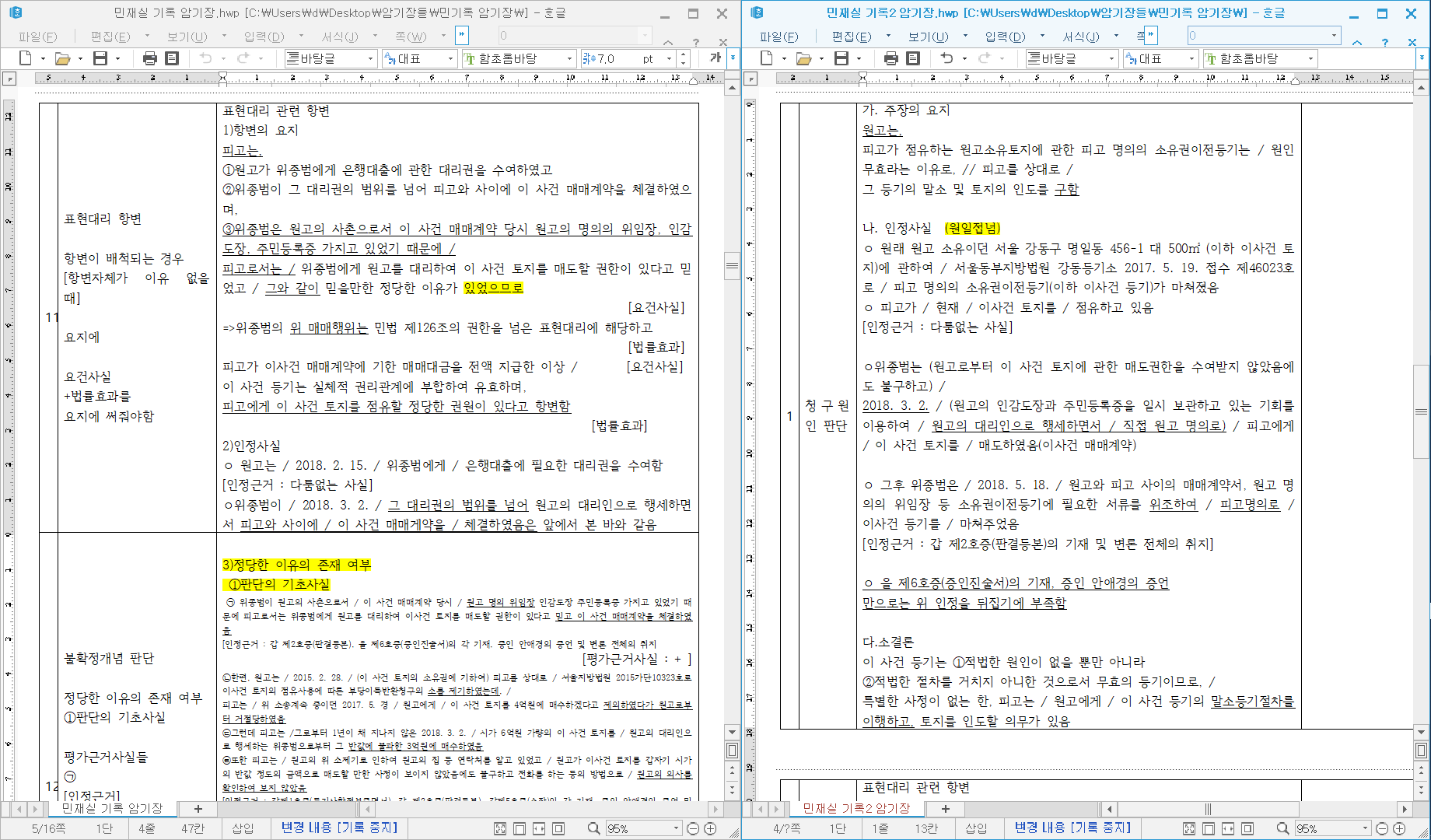
Task: Expand the 함초롬바탕 font dropdown in right window
Action: (x=1310, y=59)
